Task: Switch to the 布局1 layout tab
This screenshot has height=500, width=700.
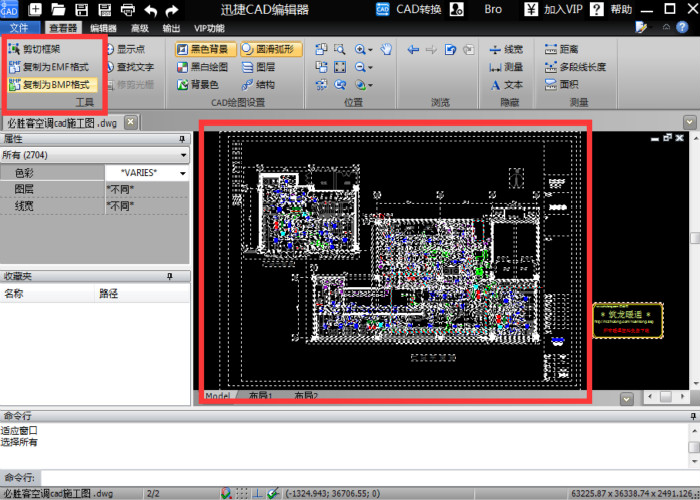Action: 261,396
